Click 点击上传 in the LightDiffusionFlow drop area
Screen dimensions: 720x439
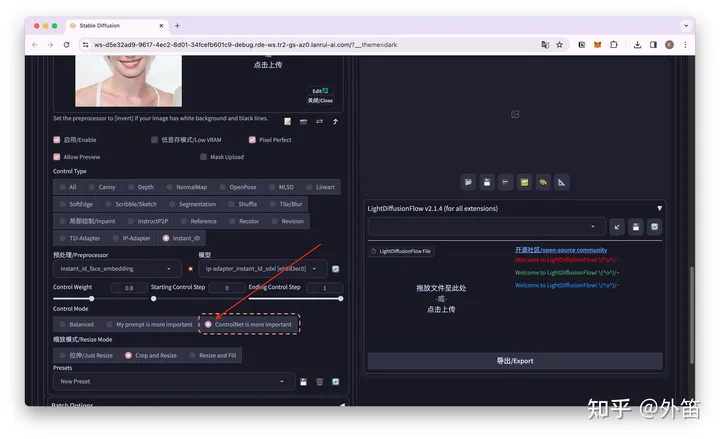point(441,310)
